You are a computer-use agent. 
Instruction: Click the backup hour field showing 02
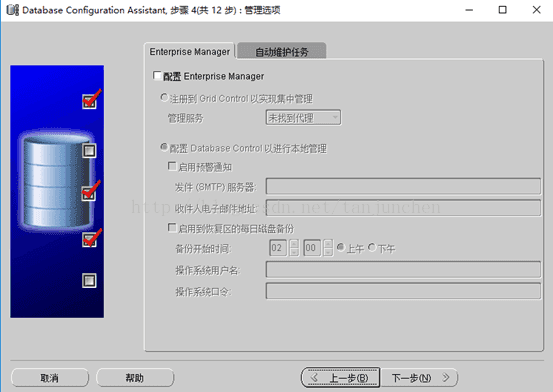coord(278,248)
